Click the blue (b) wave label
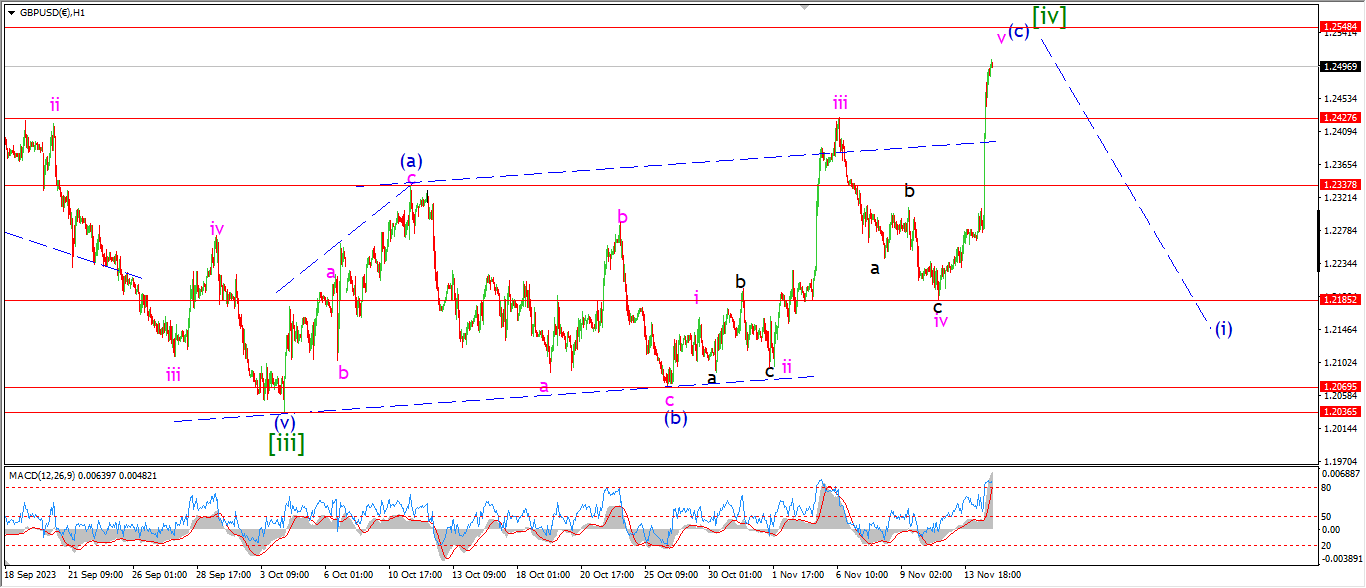Screen dimensions: 1366x588 click(x=676, y=418)
